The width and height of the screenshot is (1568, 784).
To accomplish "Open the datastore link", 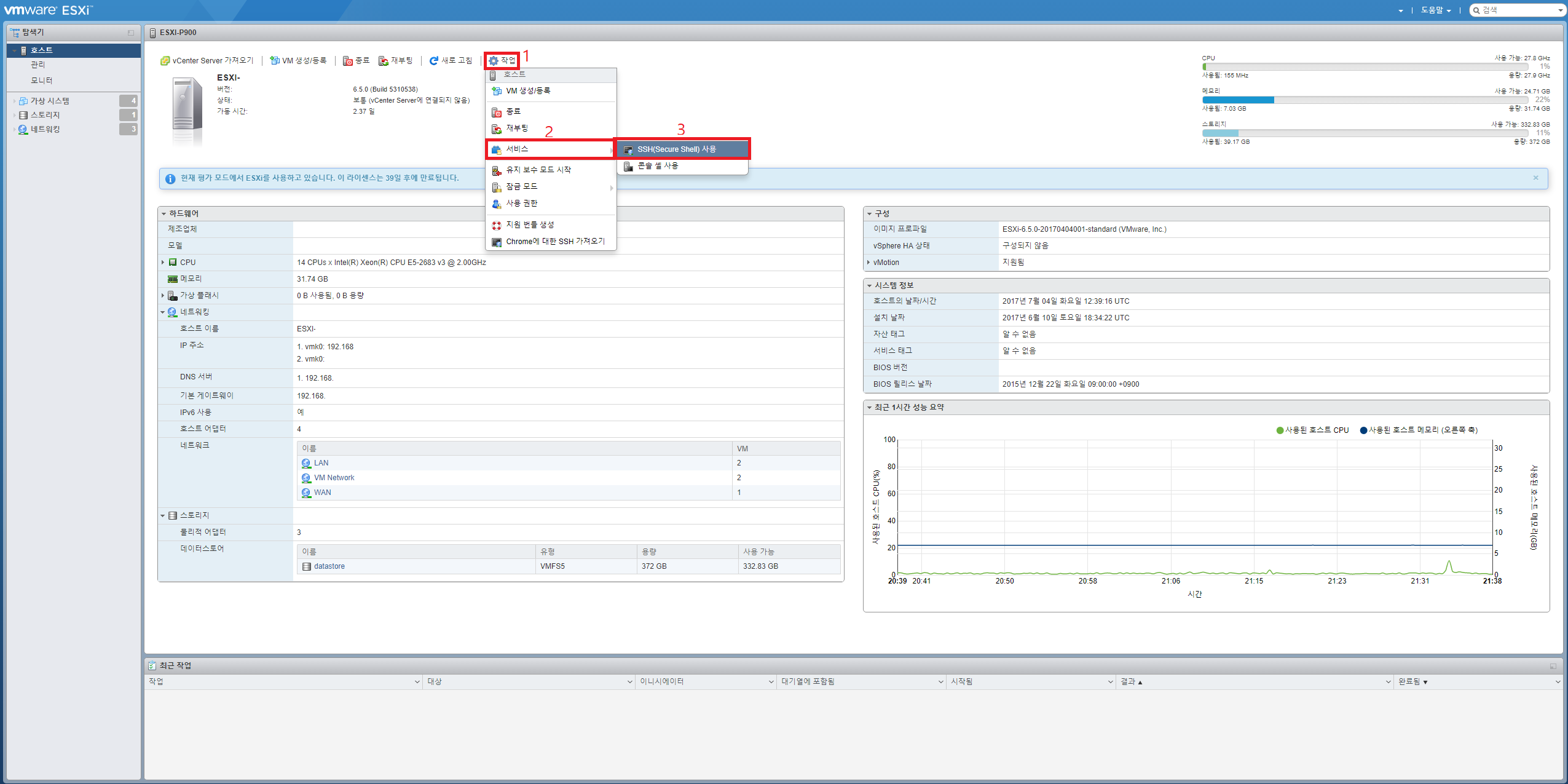I will (x=329, y=566).
